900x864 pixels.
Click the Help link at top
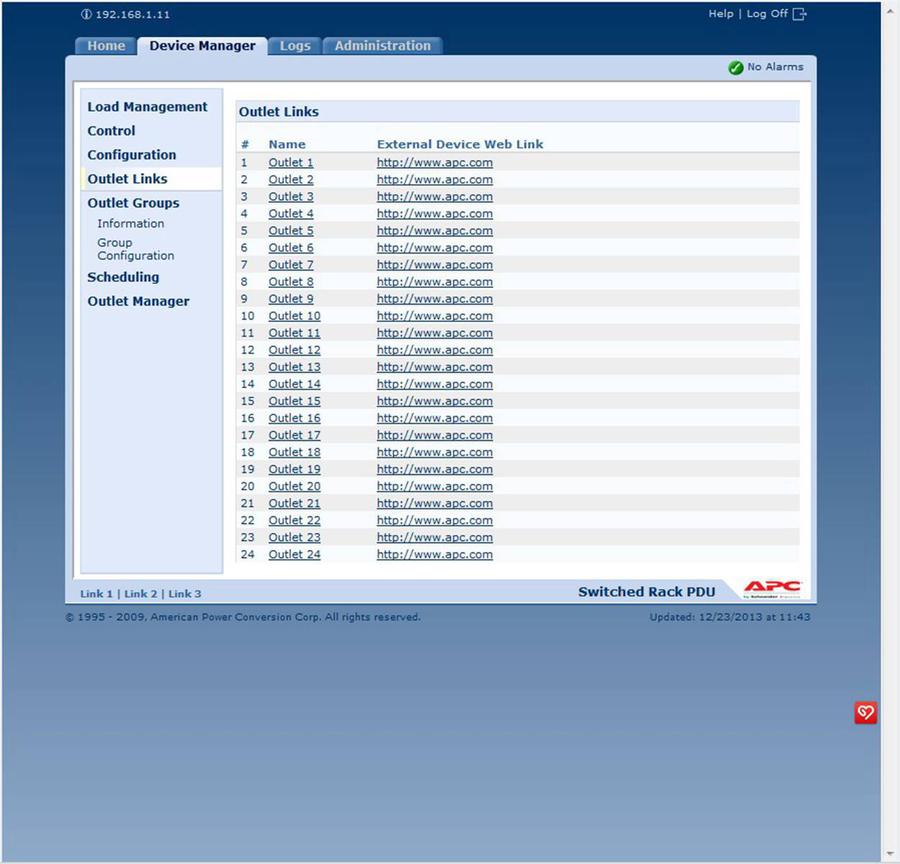pos(720,14)
